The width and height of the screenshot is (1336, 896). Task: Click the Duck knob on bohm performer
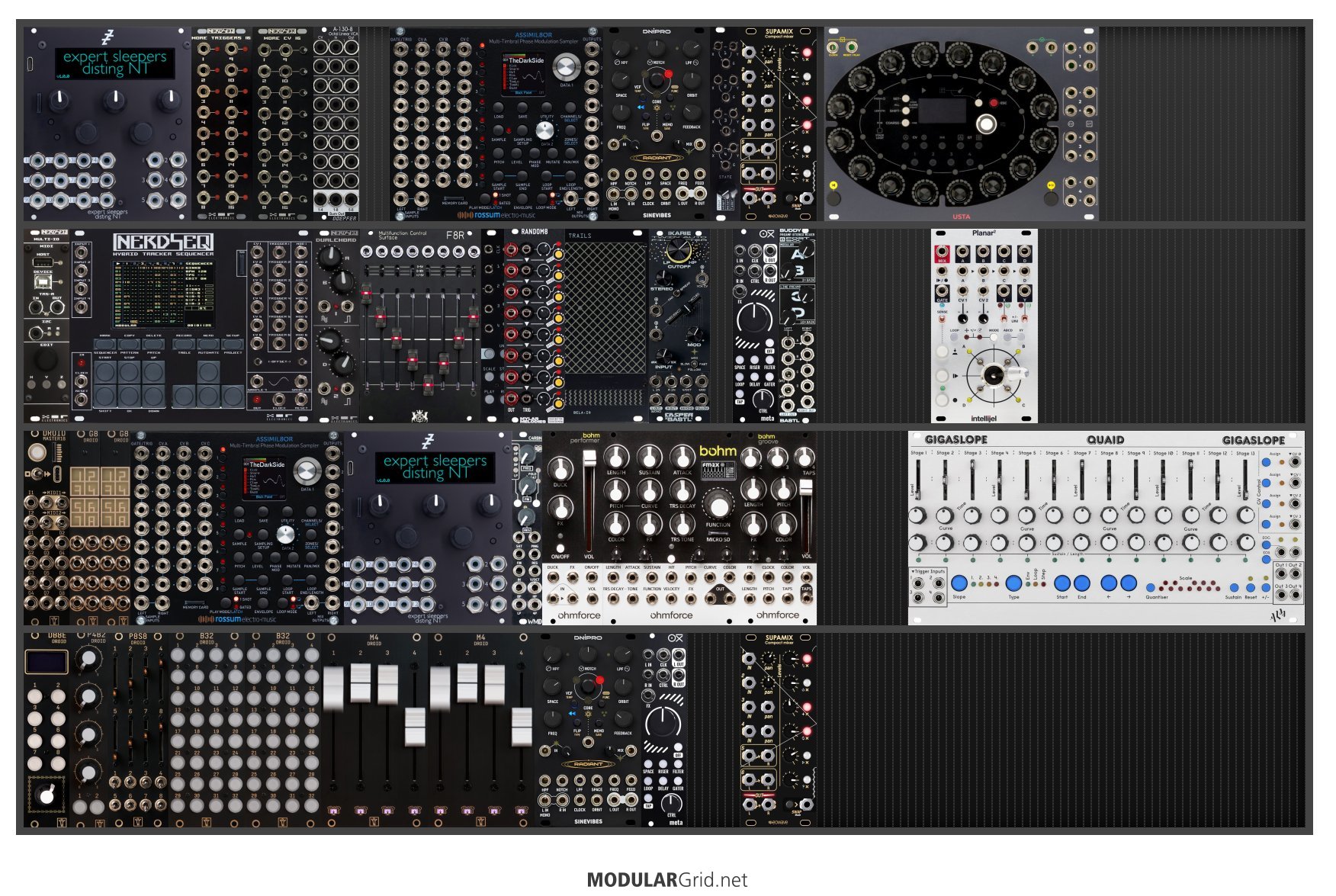(560, 468)
